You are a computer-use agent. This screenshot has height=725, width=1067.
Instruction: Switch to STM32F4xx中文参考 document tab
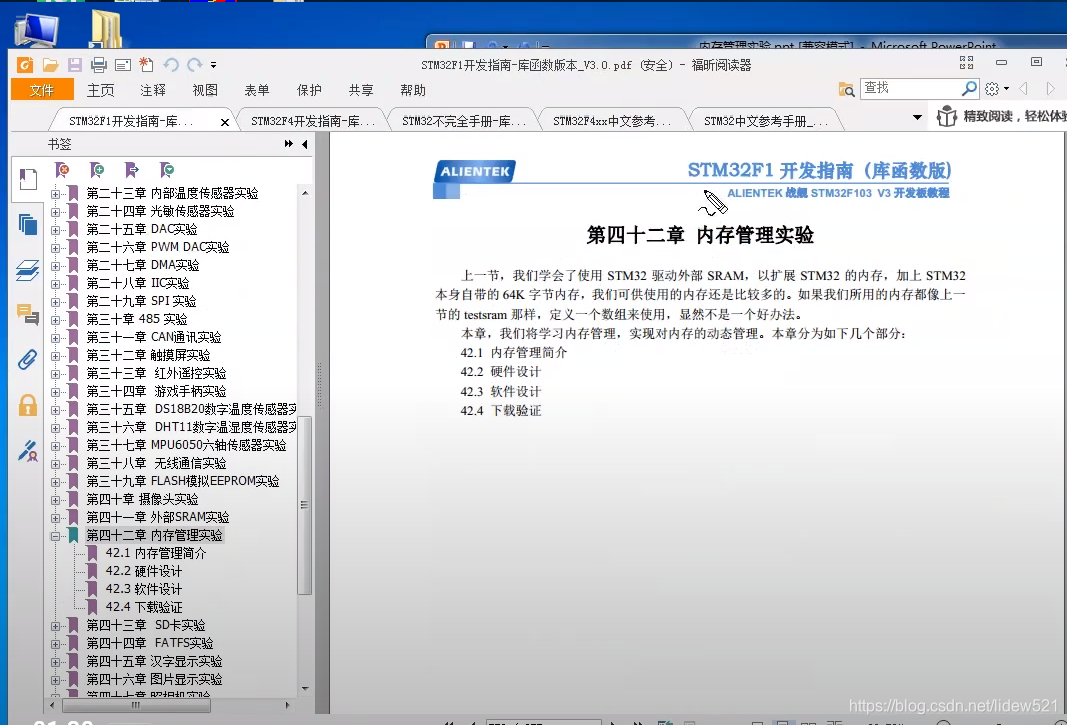pos(612,121)
